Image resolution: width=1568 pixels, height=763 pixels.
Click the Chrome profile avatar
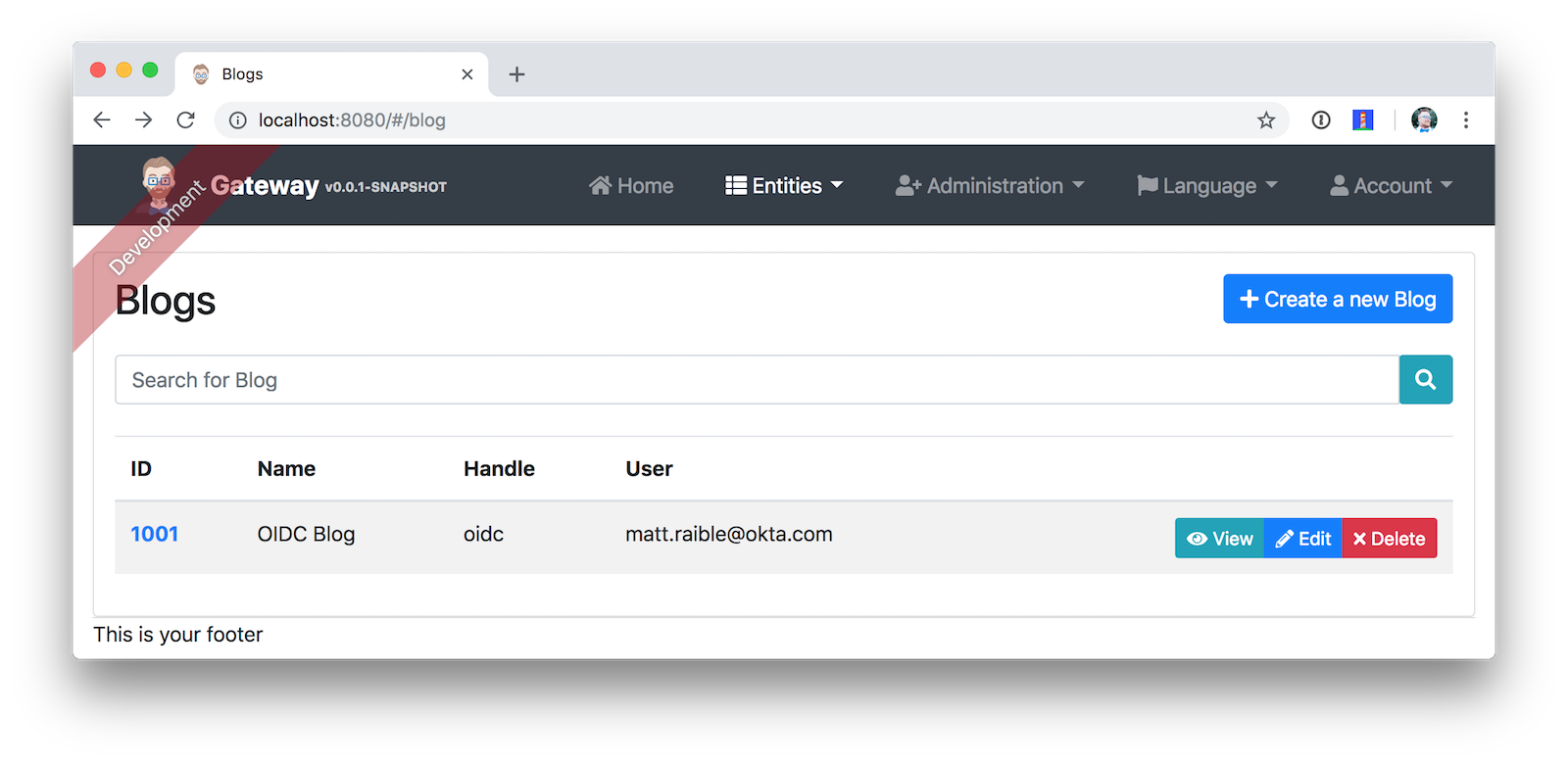pyautogui.click(x=1423, y=120)
